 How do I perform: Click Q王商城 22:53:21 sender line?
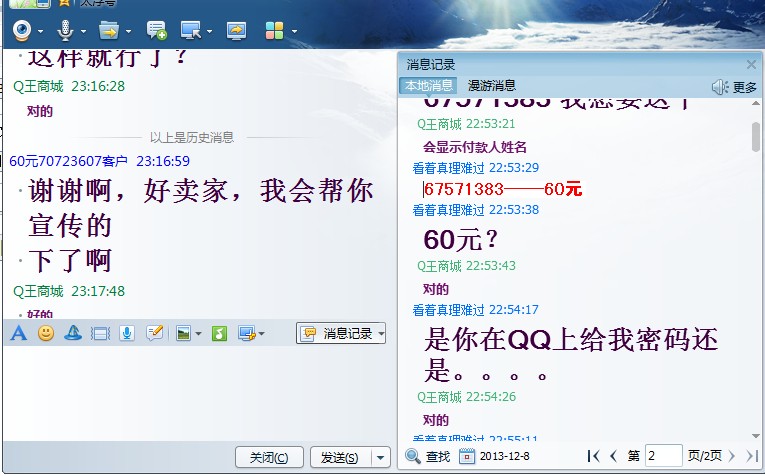click(x=466, y=124)
